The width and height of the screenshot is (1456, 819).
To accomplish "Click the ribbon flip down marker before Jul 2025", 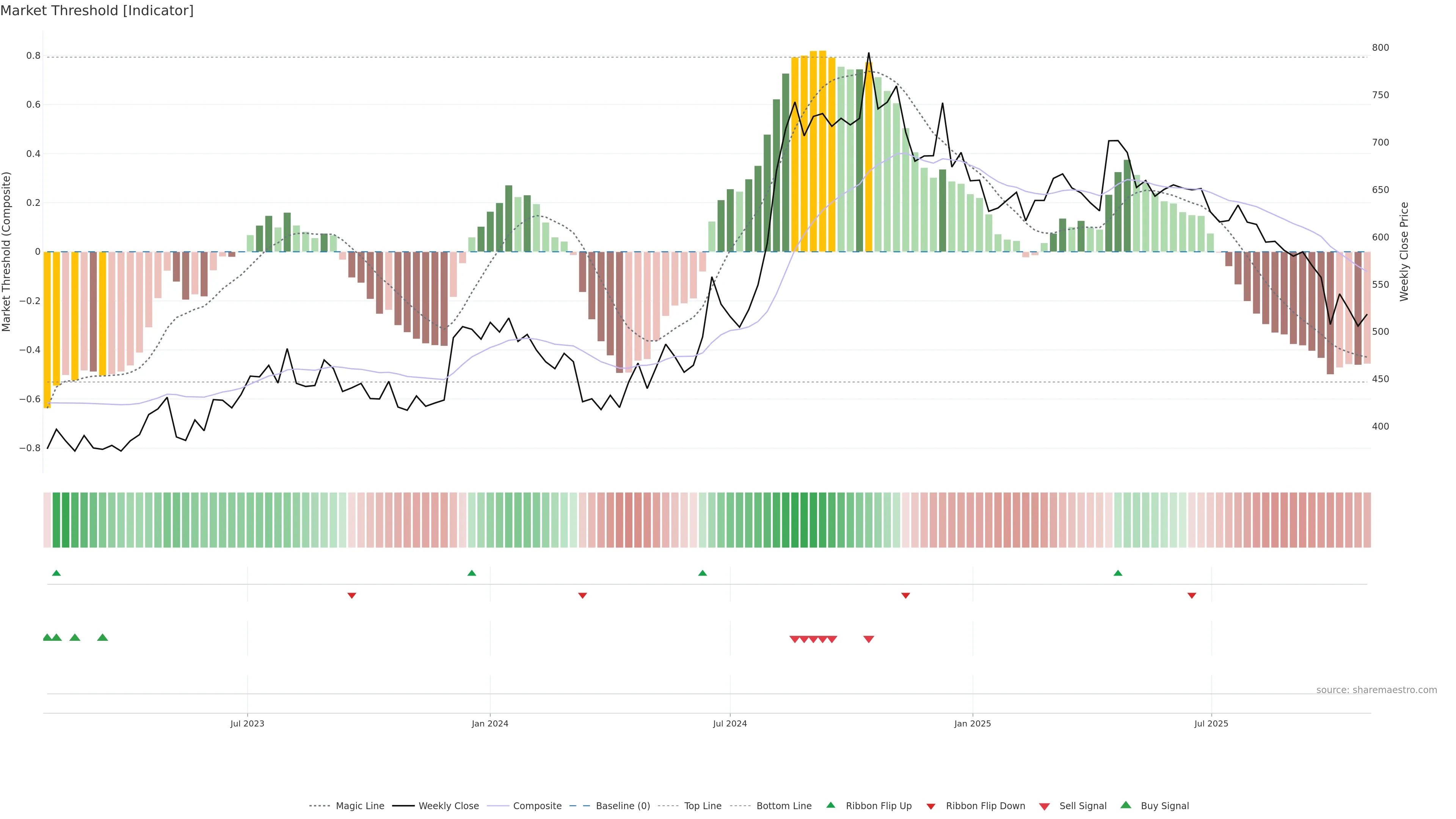I will [1191, 596].
